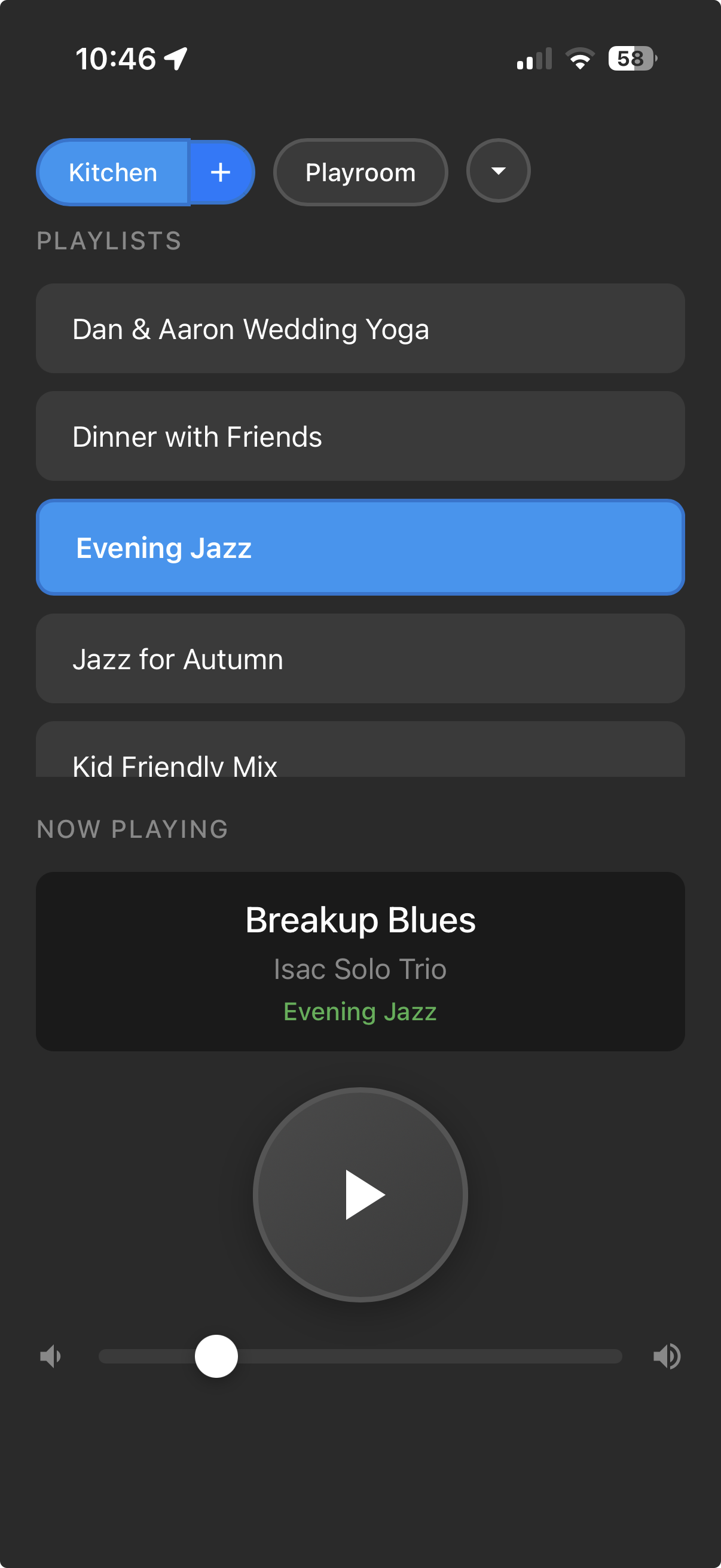Tap the Breakup Blues song title
The width and height of the screenshot is (721, 1568).
tap(360, 920)
